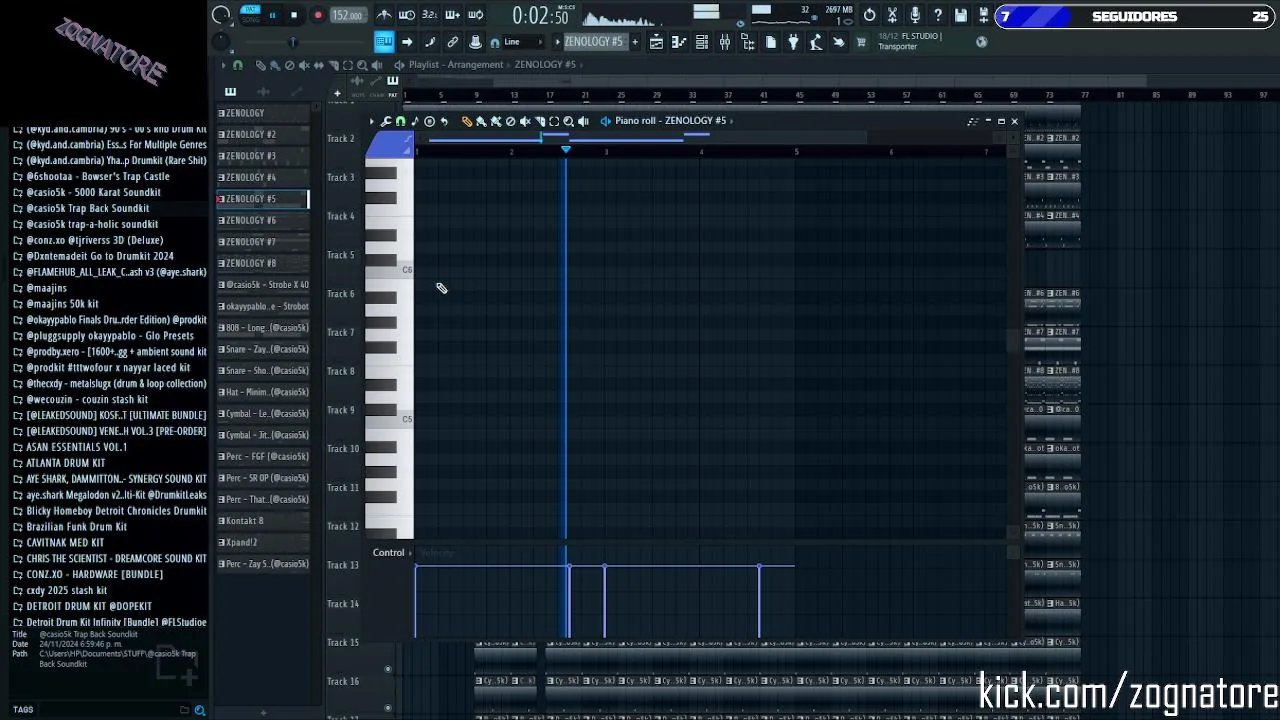The height and width of the screenshot is (720, 1280).
Task: Open the piano roll stamp note icon
Action: point(415,121)
